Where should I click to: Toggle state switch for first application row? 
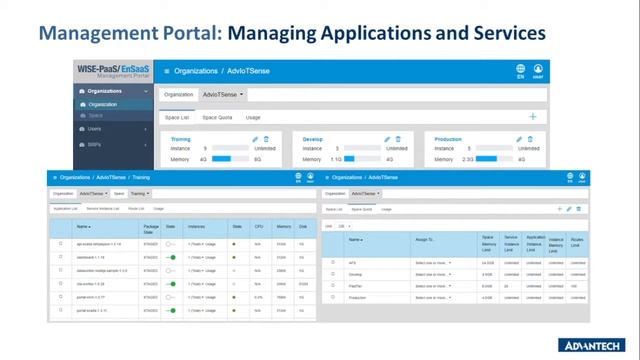tap(170, 244)
